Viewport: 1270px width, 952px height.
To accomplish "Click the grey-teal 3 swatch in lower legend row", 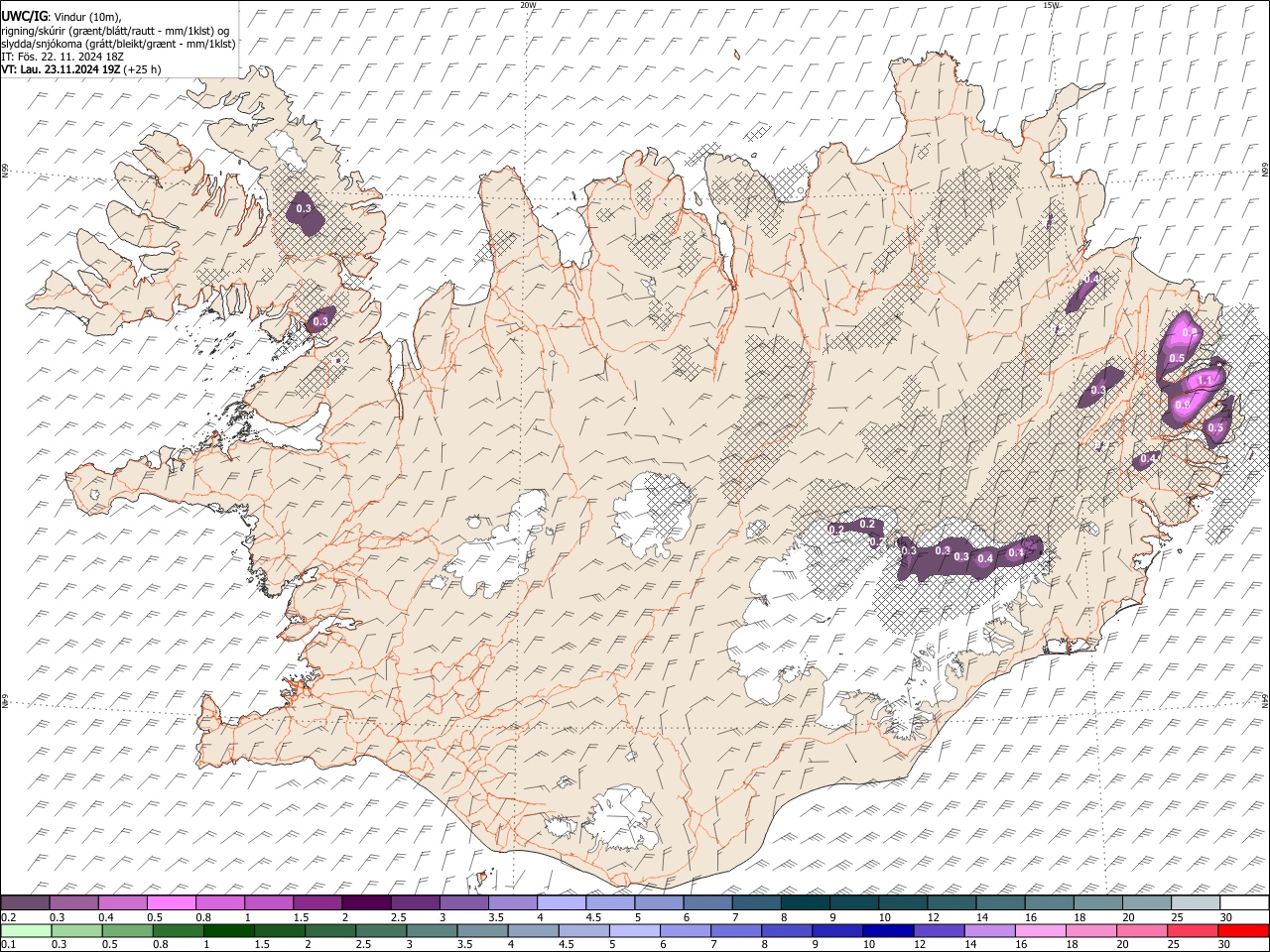I will point(431,930).
